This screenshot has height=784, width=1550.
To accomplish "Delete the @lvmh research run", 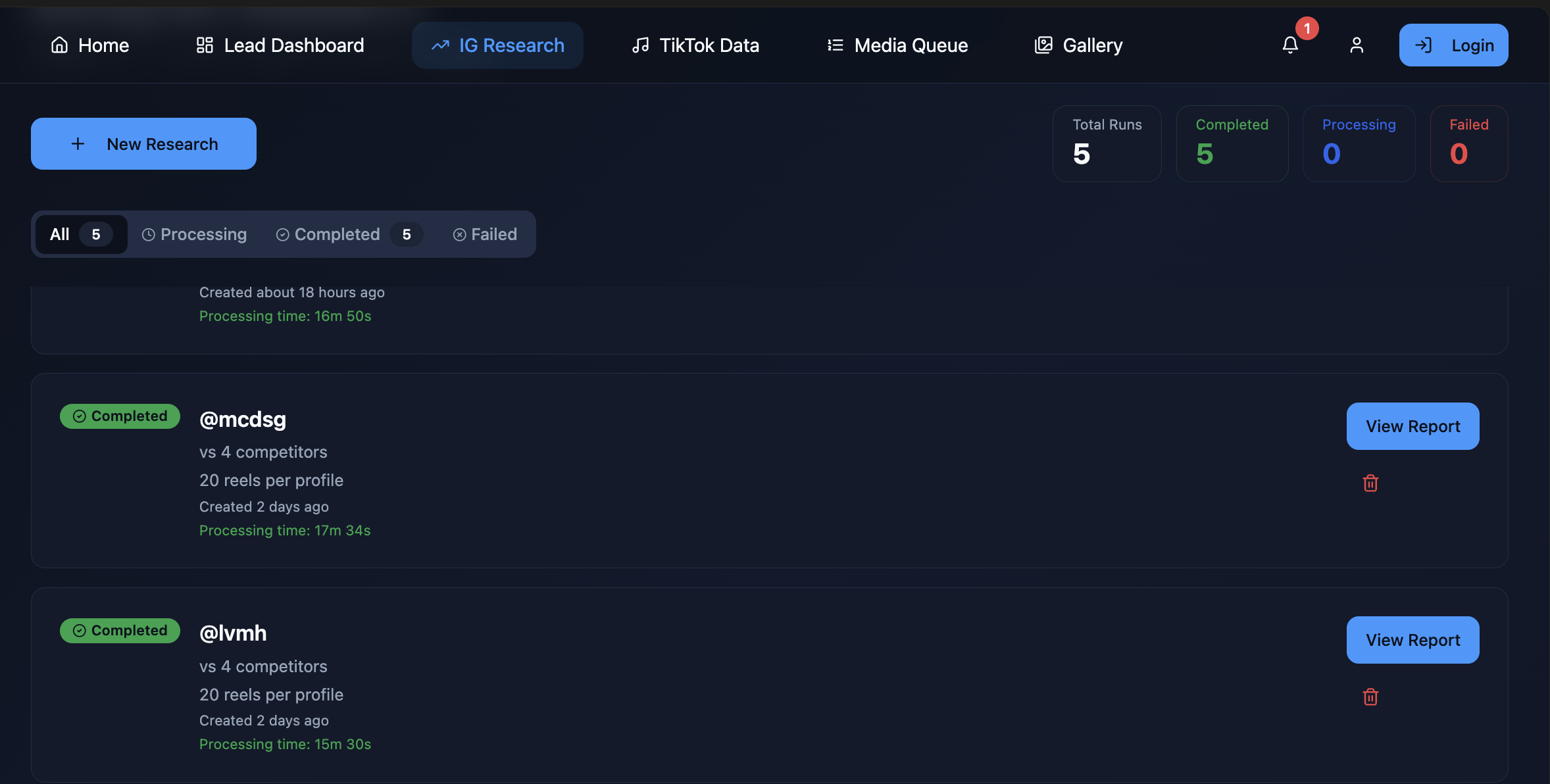I will click(x=1370, y=697).
